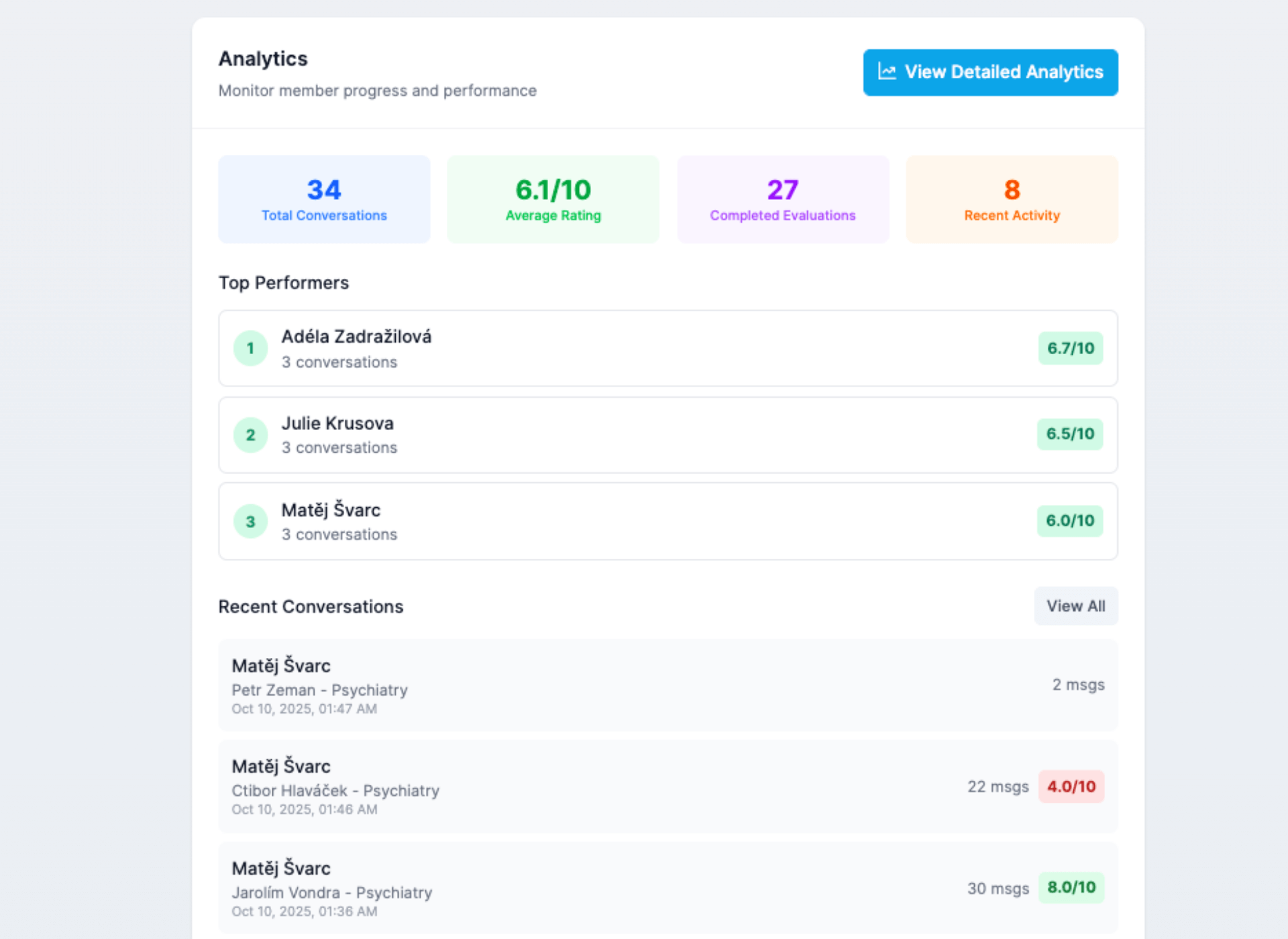Viewport: 1288px width, 939px height.
Task: Select the green 8.0/10 score badge
Action: tap(1071, 887)
